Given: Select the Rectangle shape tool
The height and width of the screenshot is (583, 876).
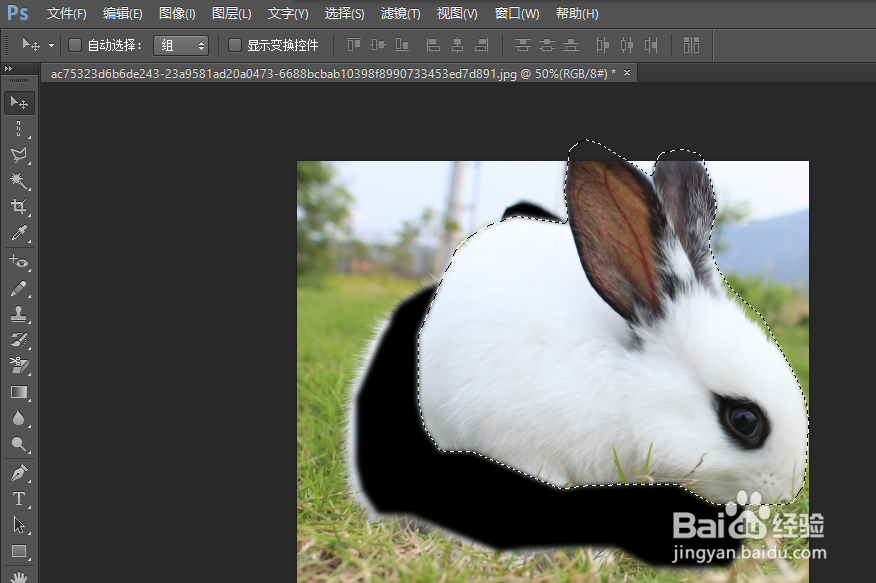Looking at the screenshot, I should tap(19, 551).
